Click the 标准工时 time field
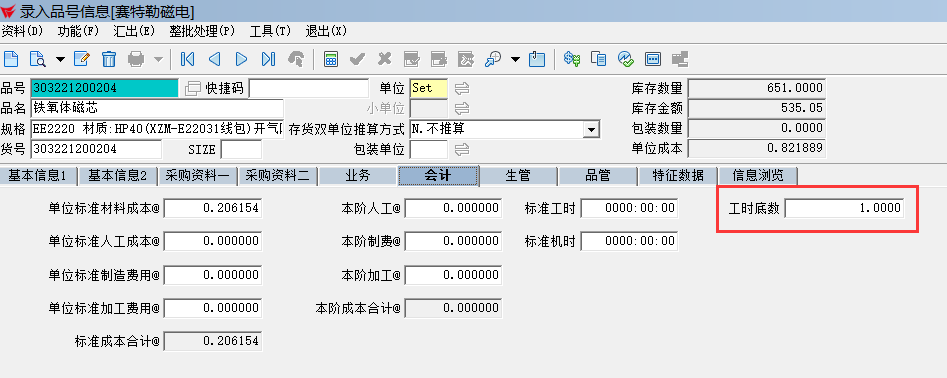The width and height of the screenshot is (947, 378). click(x=629, y=208)
